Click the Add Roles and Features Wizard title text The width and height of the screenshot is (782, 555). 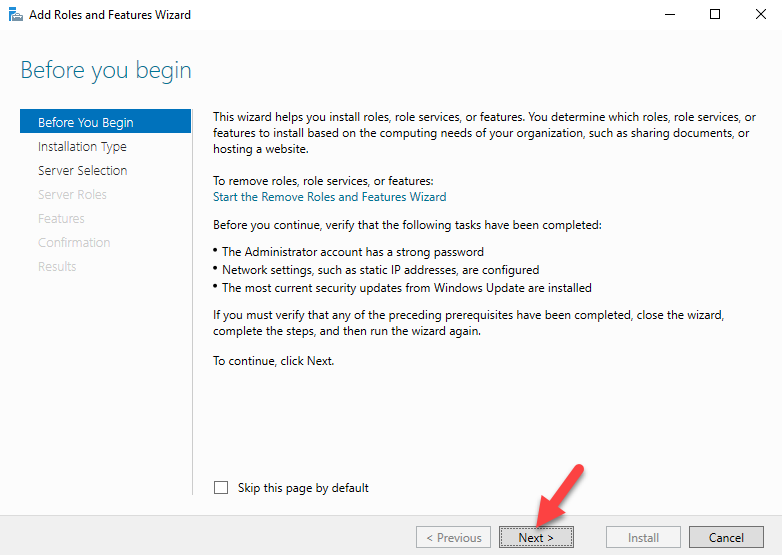(110, 15)
